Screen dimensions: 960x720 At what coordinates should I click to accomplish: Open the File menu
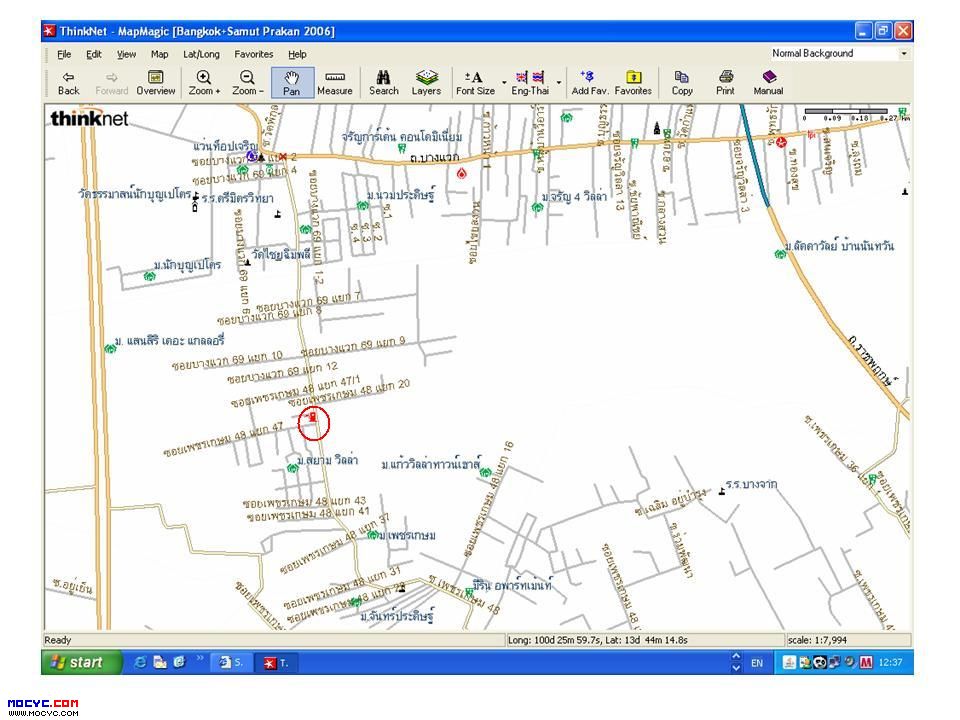pyautogui.click(x=64, y=54)
